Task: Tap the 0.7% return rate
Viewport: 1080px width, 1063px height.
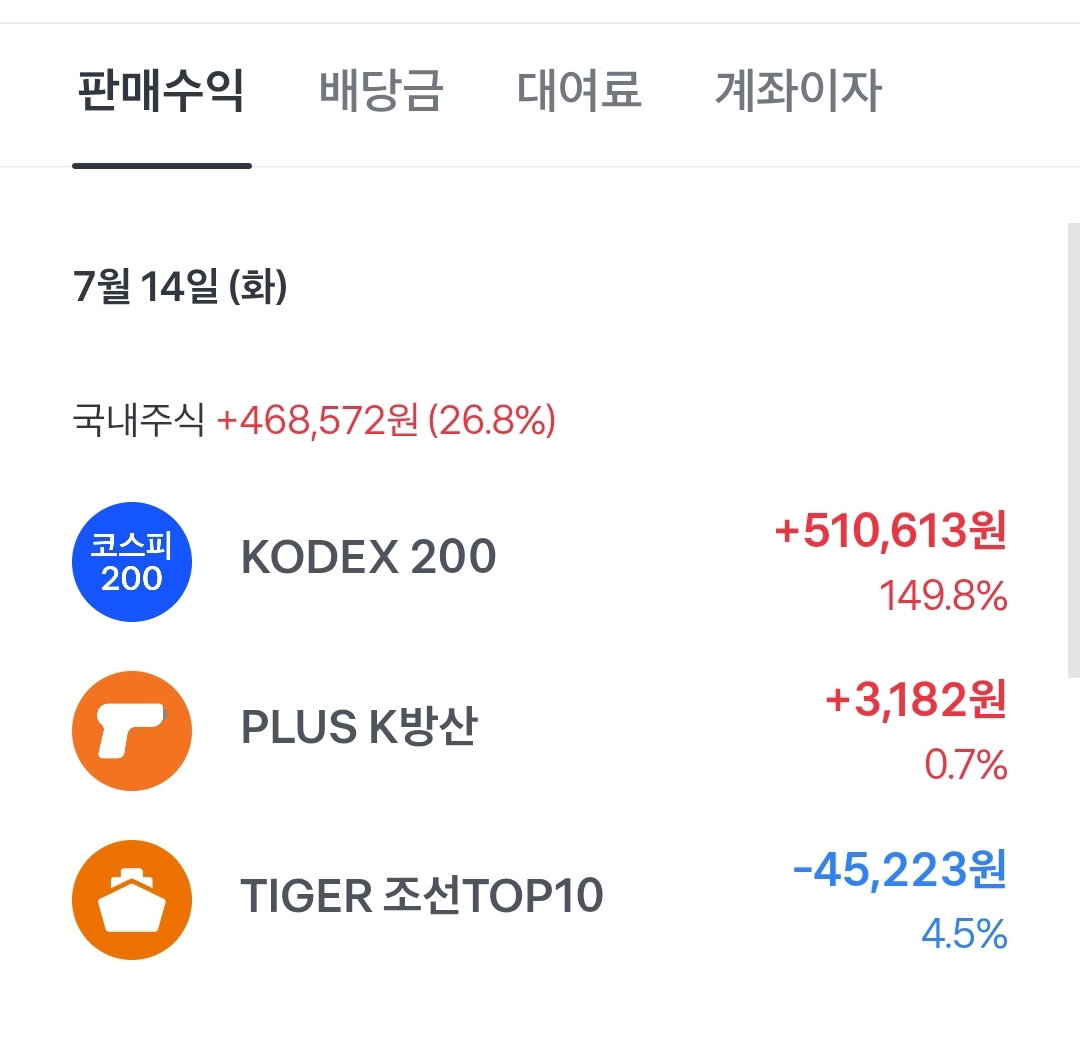Action: [966, 765]
